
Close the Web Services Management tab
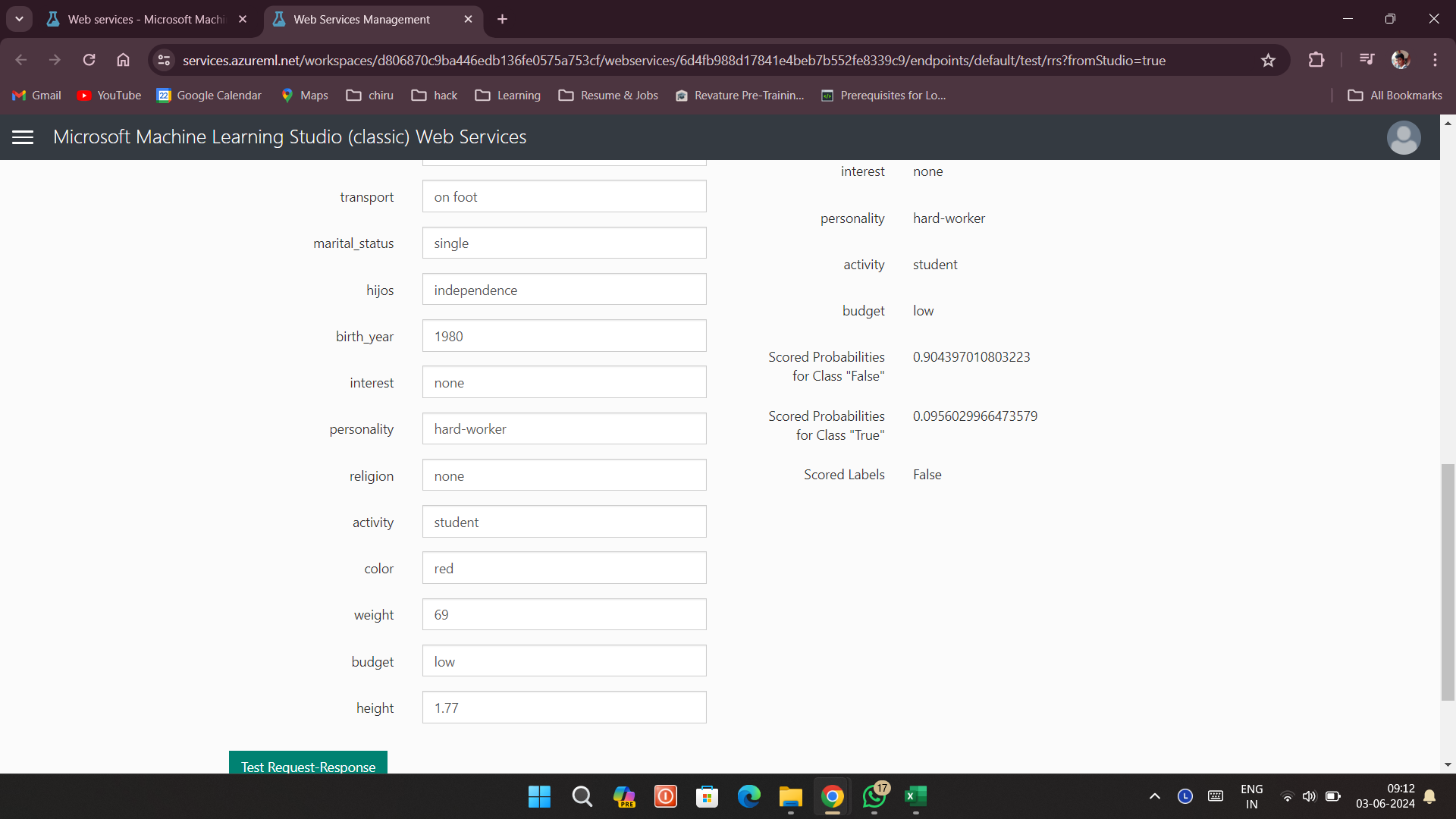(468, 19)
